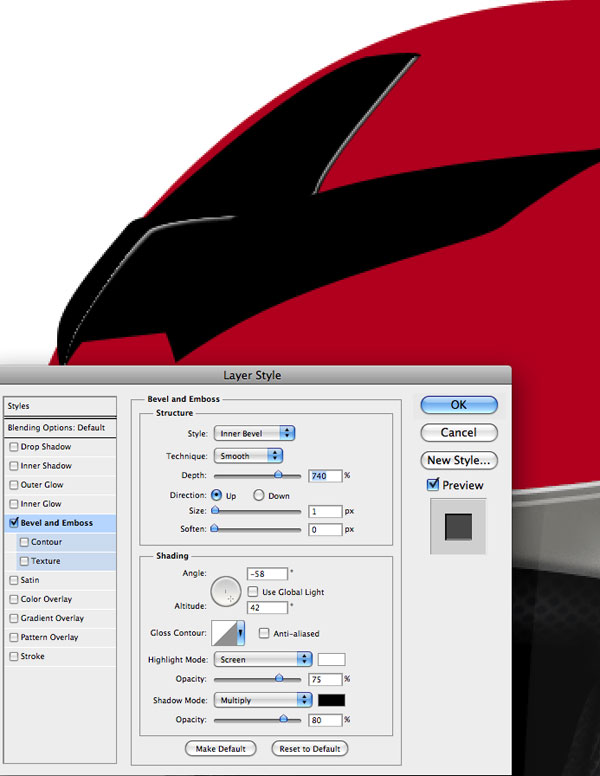Select the Styles entry in the list
This screenshot has height=776, width=600.
pyautogui.click(x=60, y=406)
